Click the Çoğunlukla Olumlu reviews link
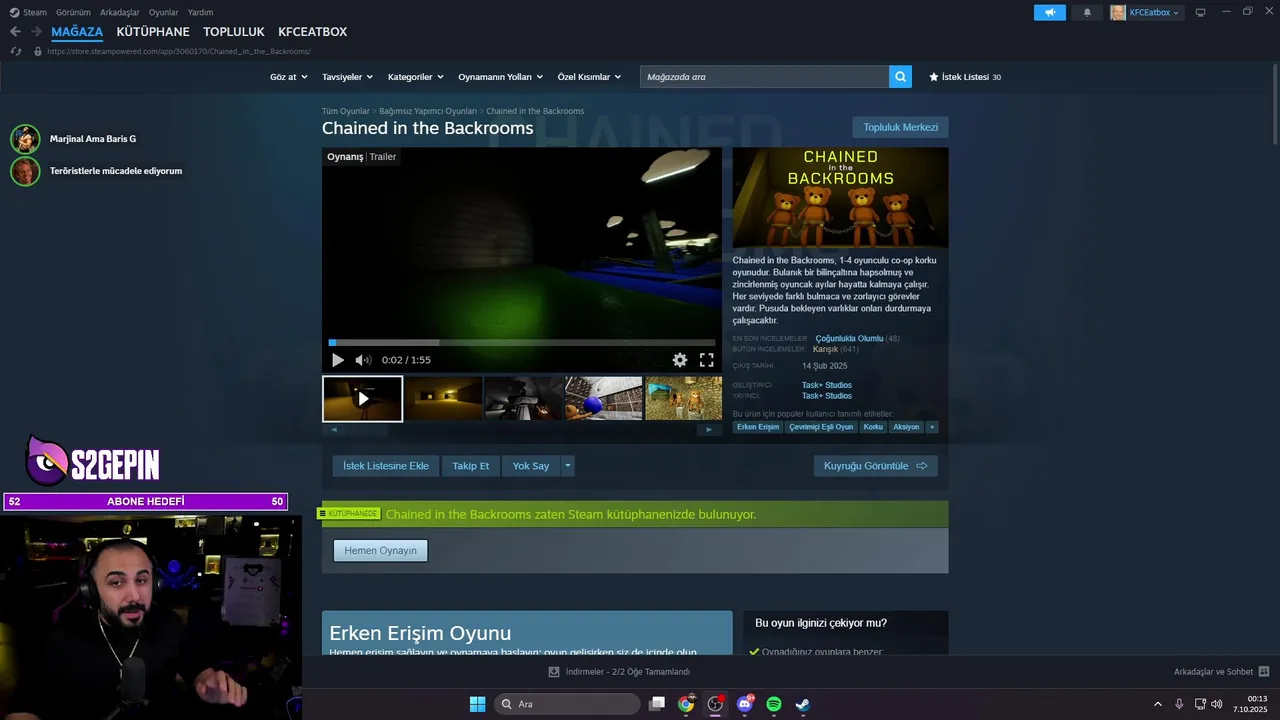The height and width of the screenshot is (720, 1280). tap(849, 339)
